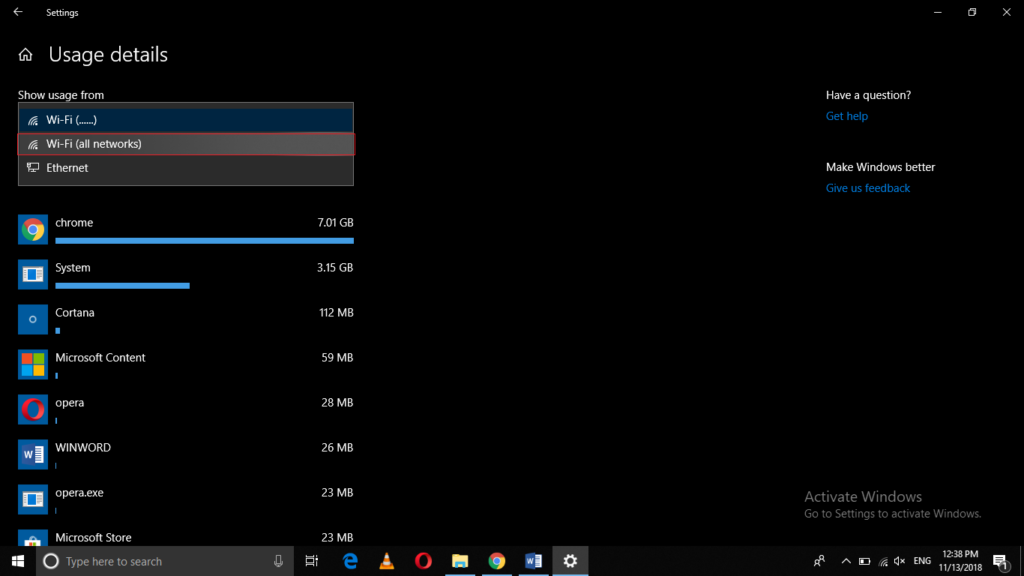
Task: Choose Wi-Fi (all networks) from dropdown
Action: (186, 144)
